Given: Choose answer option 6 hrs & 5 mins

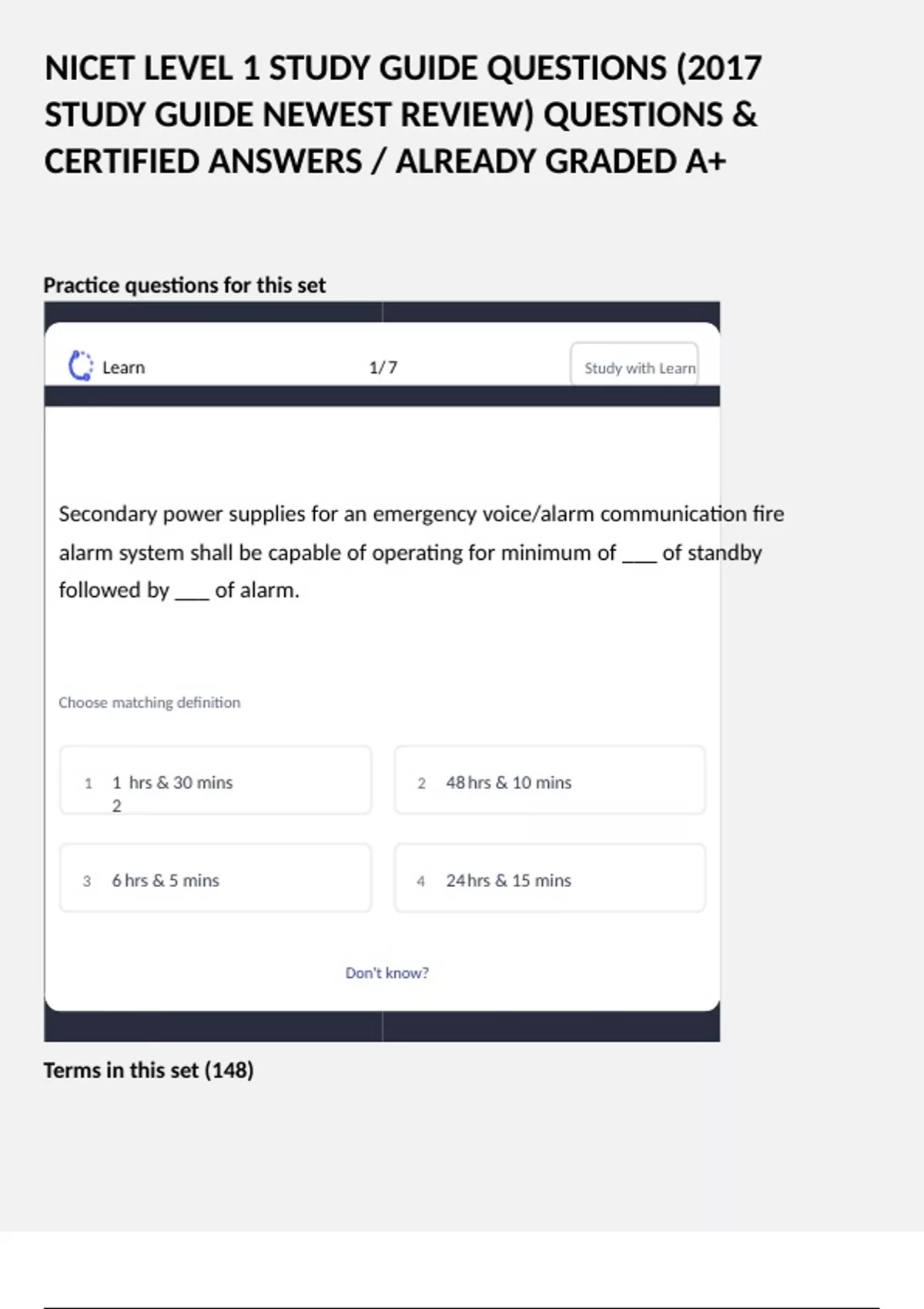Looking at the screenshot, I should coord(215,879).
